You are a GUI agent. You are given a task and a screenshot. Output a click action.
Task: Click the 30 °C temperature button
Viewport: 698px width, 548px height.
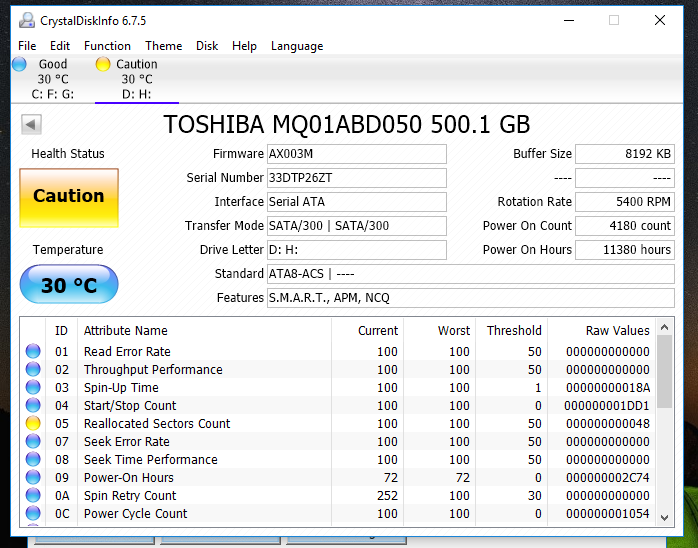click(x=69, y=284)
